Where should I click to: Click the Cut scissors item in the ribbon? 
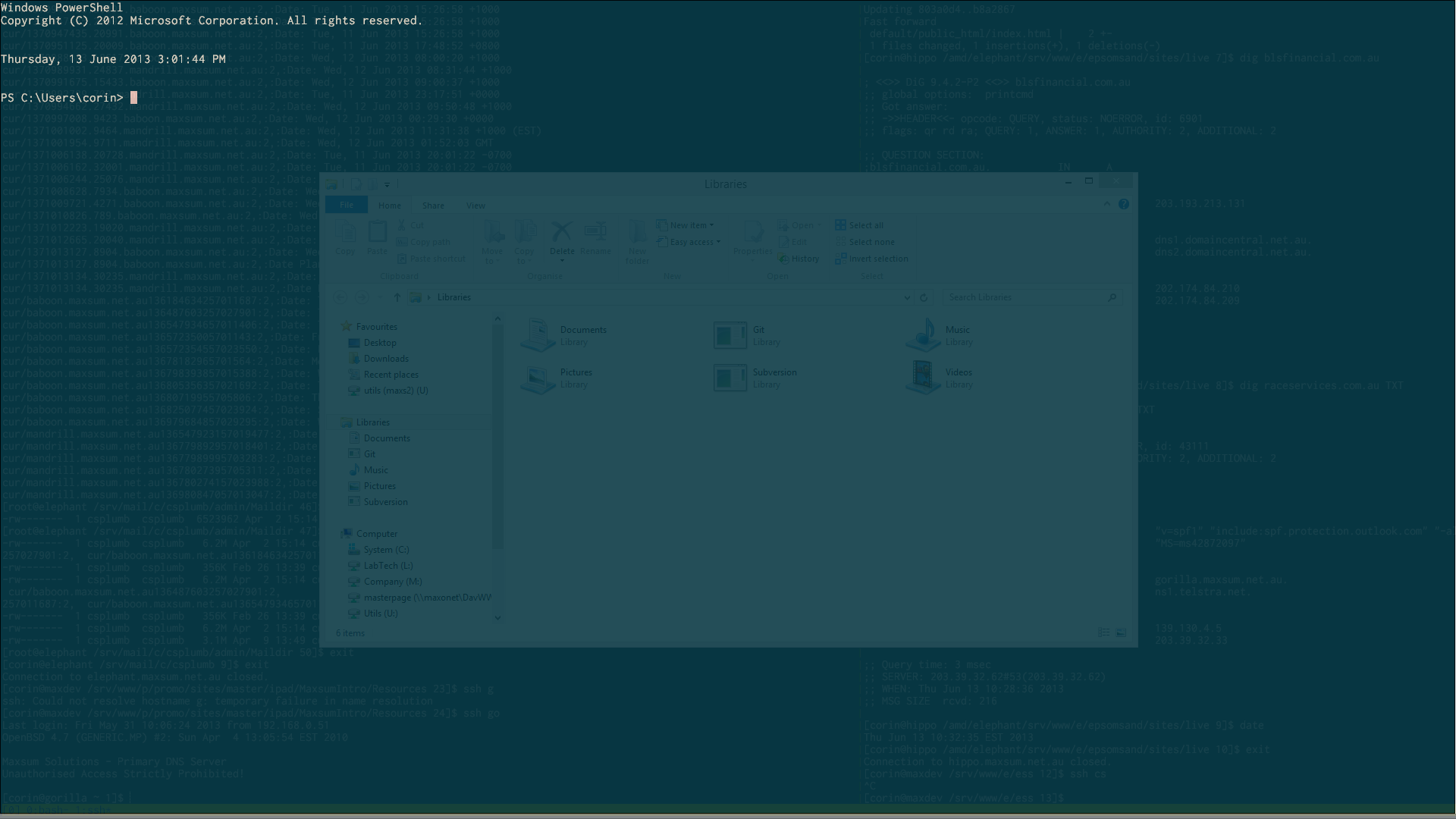click(410, 225)
